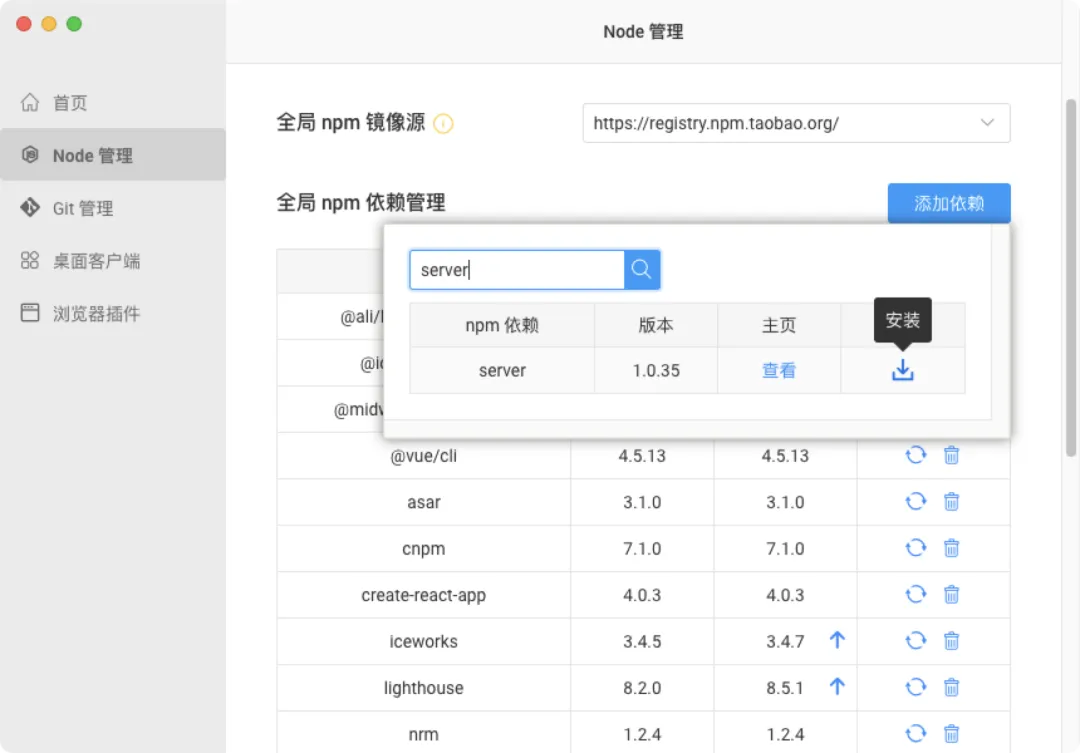The height and width of the screenshot is (753, 1080).
Task: Reinstall iceworks with refresh icon
Action: click(x=915, y=641)
